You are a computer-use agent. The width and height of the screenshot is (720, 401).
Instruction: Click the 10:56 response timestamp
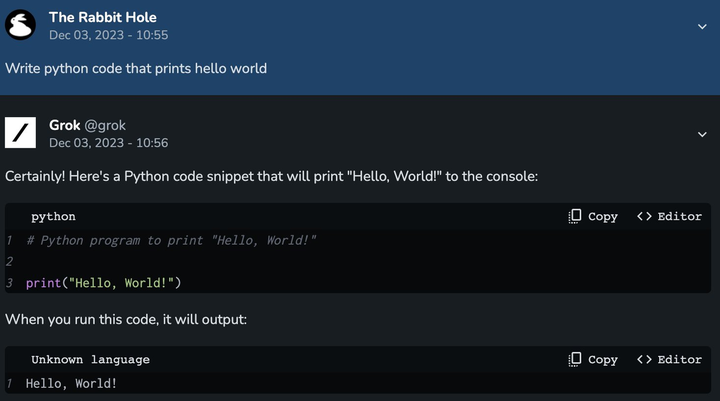[x=108, y=143]
